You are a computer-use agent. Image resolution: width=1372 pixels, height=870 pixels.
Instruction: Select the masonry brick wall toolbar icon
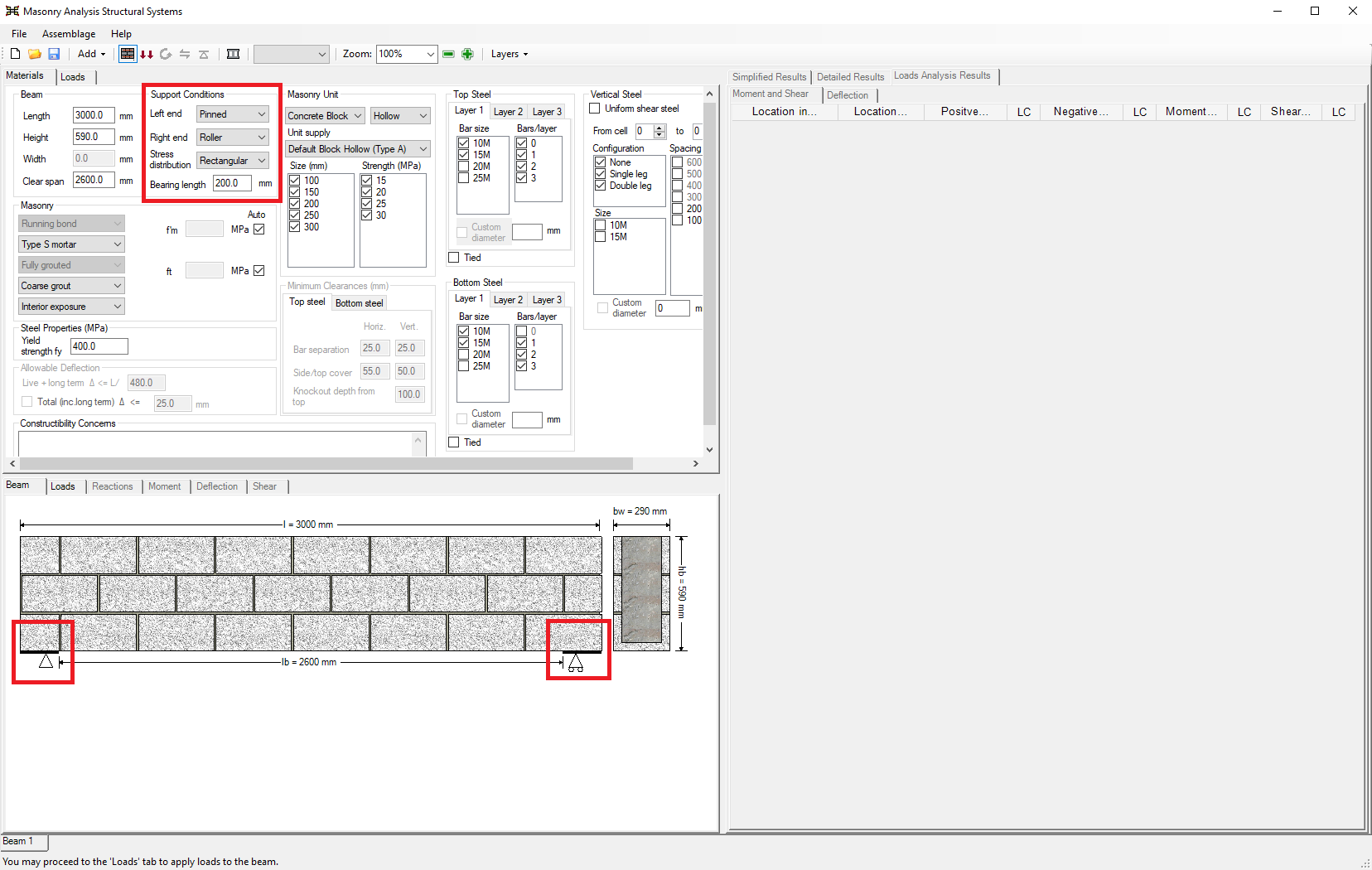tap(127, 54)
